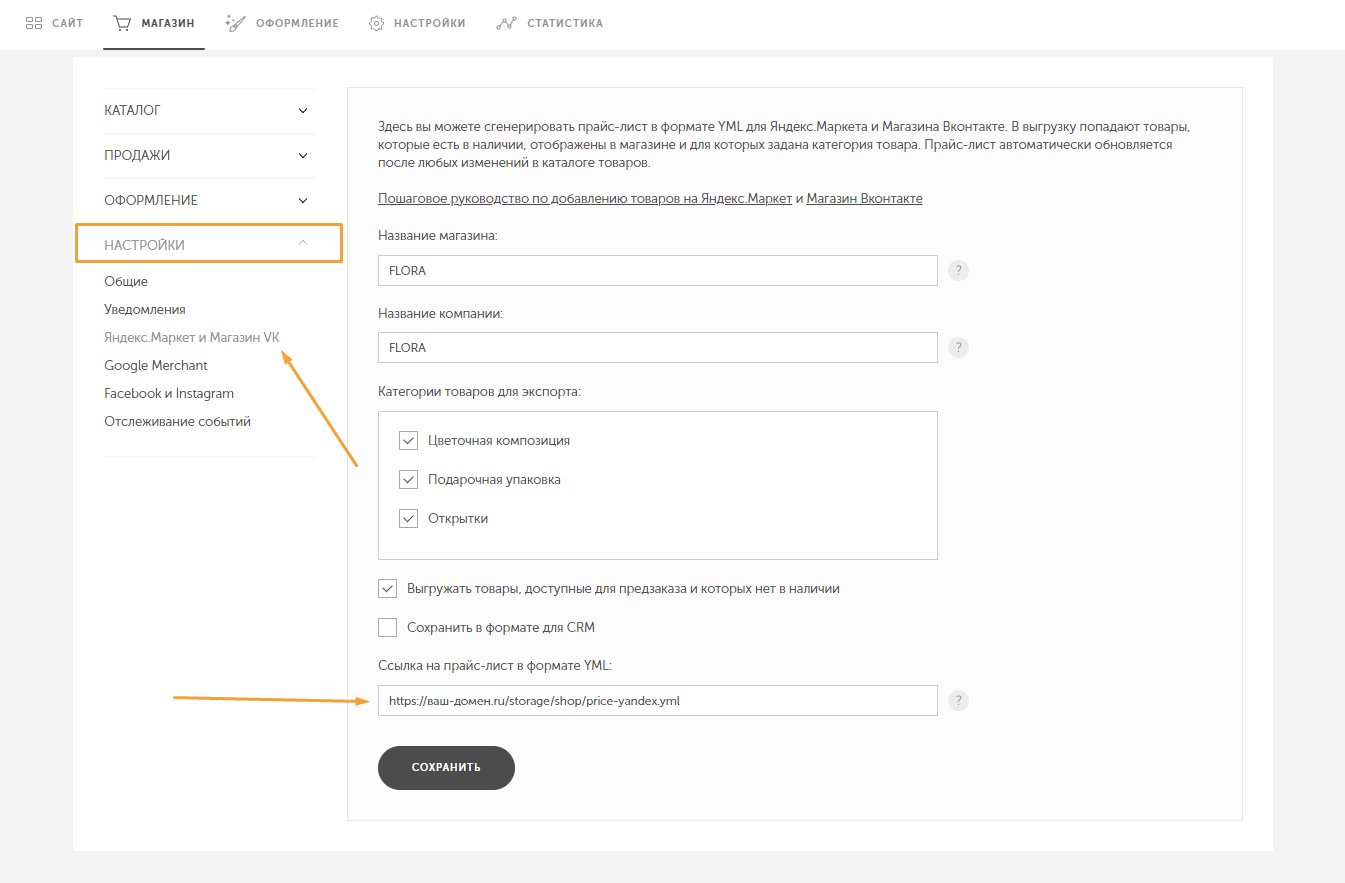Open help icon beside Название магазина field
The height and width of the screenshot is (883, 1345).
click(x=958, y=271)
